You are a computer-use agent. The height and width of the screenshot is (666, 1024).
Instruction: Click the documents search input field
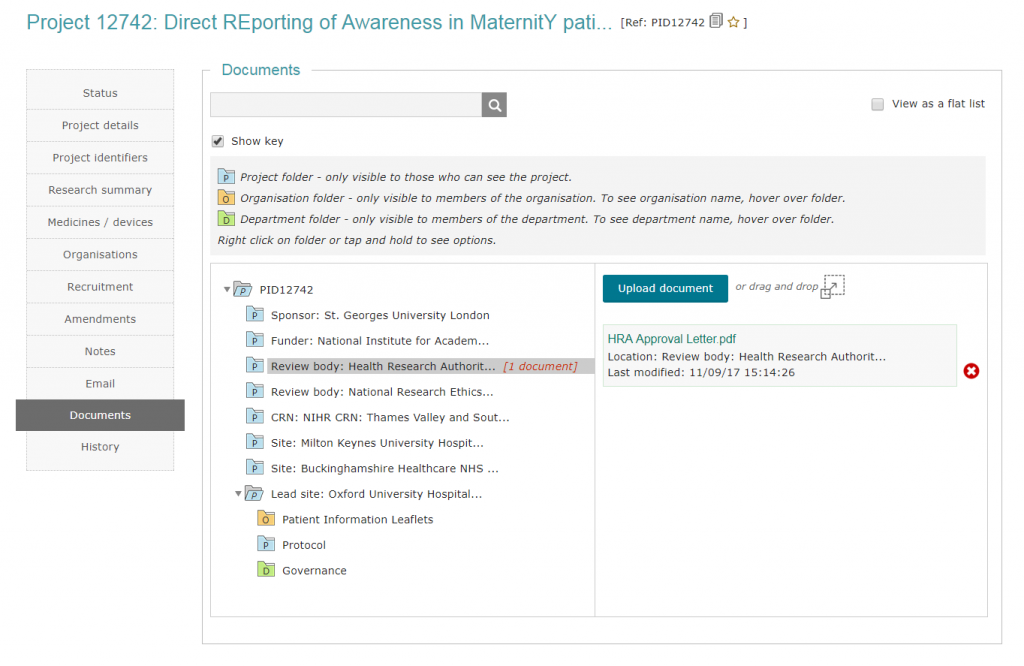[345, 104]
